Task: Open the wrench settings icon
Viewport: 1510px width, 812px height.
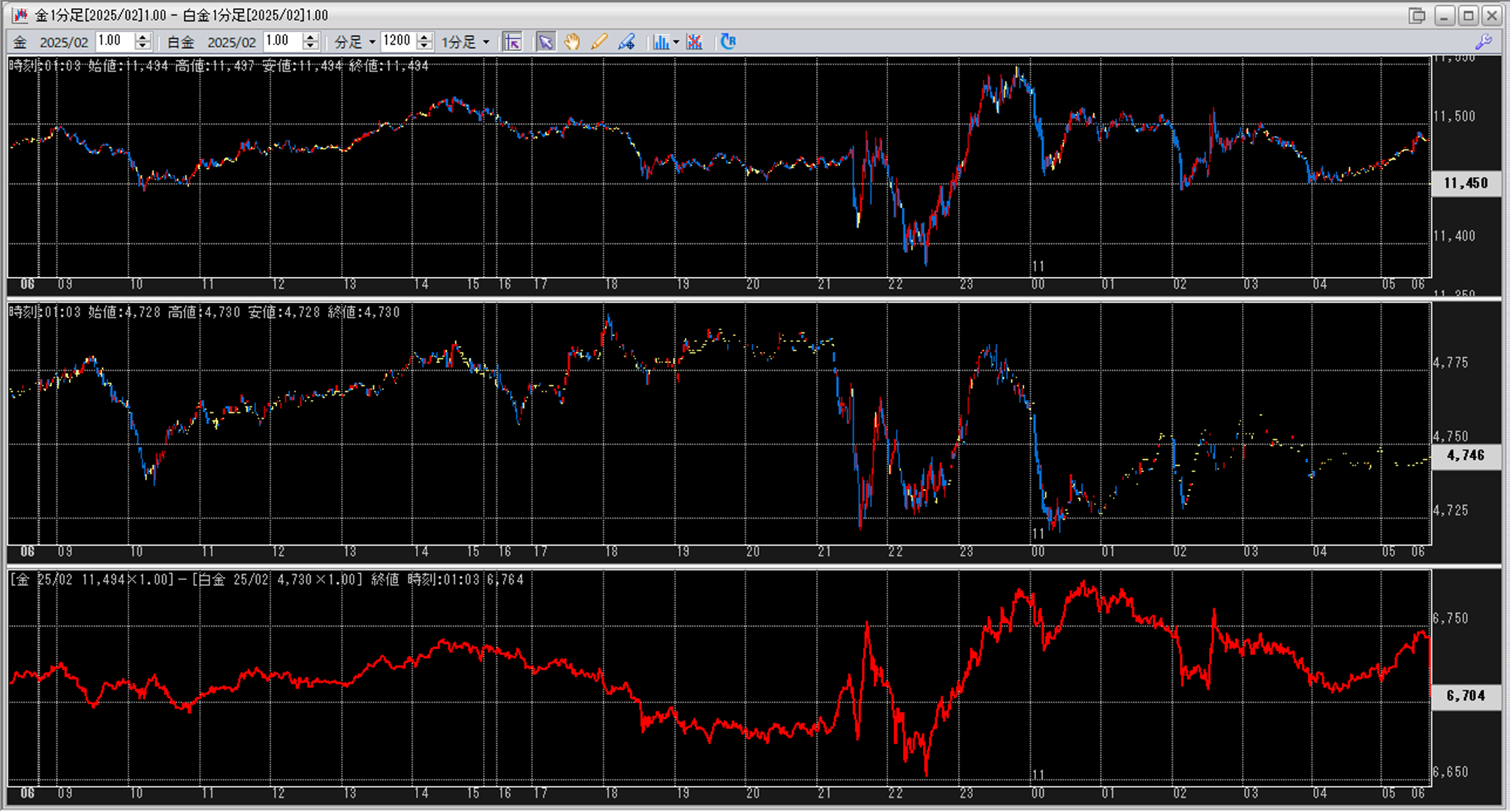Action: pos(1483,42)
